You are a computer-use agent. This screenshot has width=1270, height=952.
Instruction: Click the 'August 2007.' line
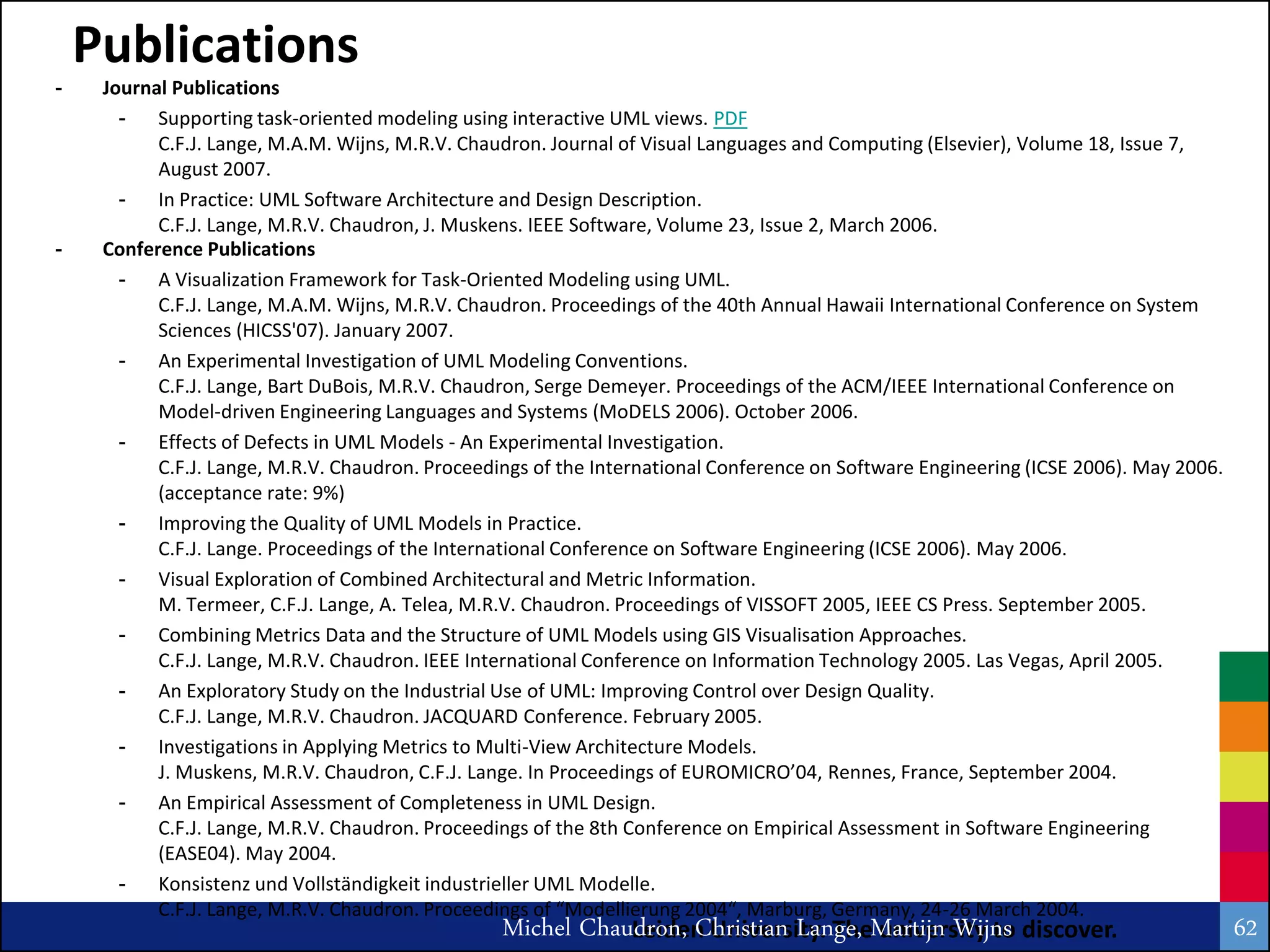click(215, 169)
